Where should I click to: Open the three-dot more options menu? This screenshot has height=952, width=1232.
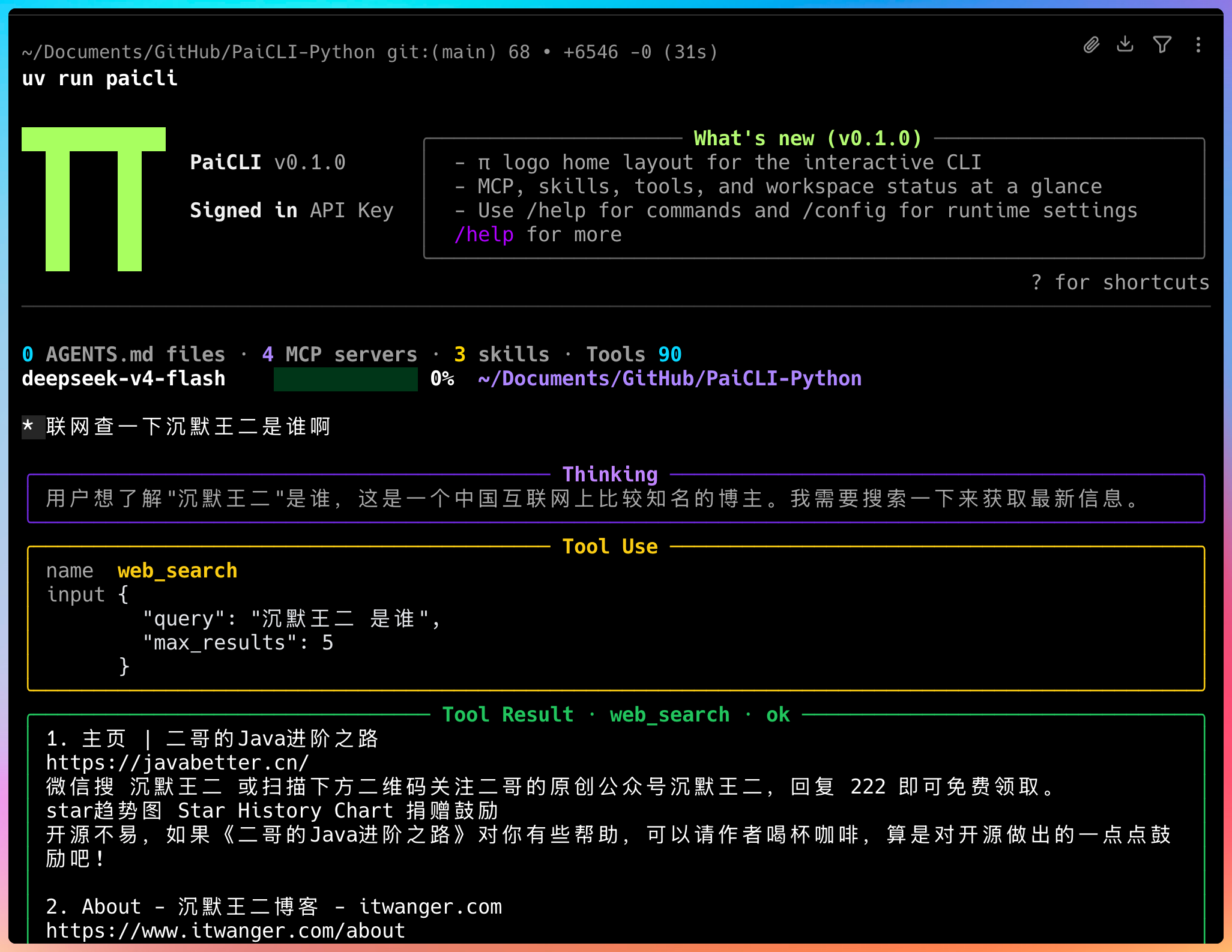(x=1198, y=44)
